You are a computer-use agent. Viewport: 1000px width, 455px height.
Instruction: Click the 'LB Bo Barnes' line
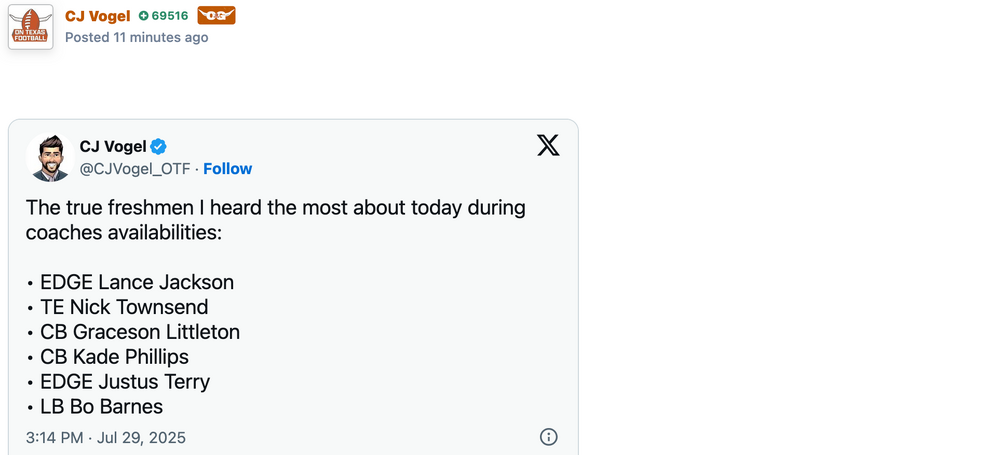tap(101, 407)
